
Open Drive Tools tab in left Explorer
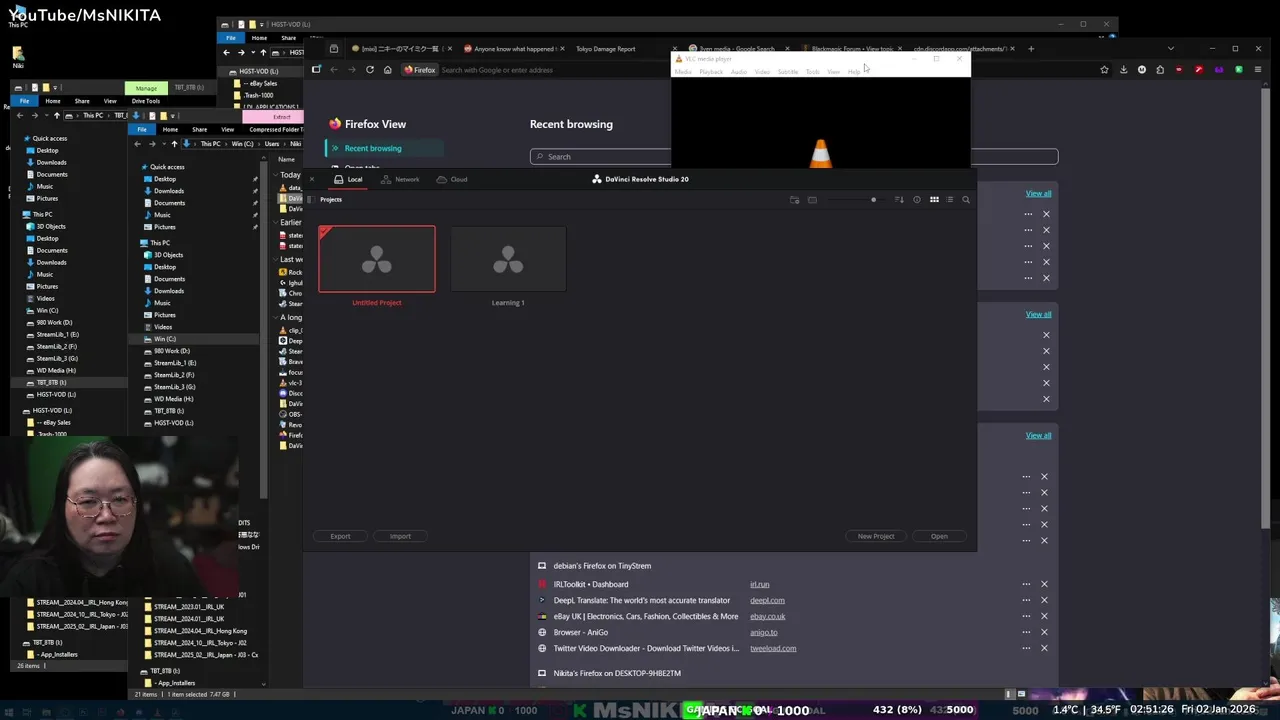(x=146, y=101)
